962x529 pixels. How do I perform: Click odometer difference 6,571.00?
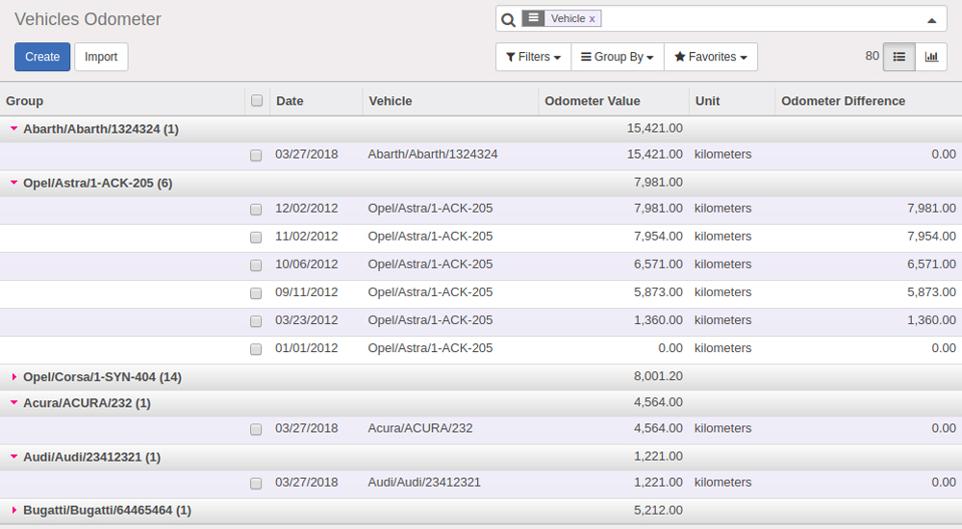[x=931, y=264]
